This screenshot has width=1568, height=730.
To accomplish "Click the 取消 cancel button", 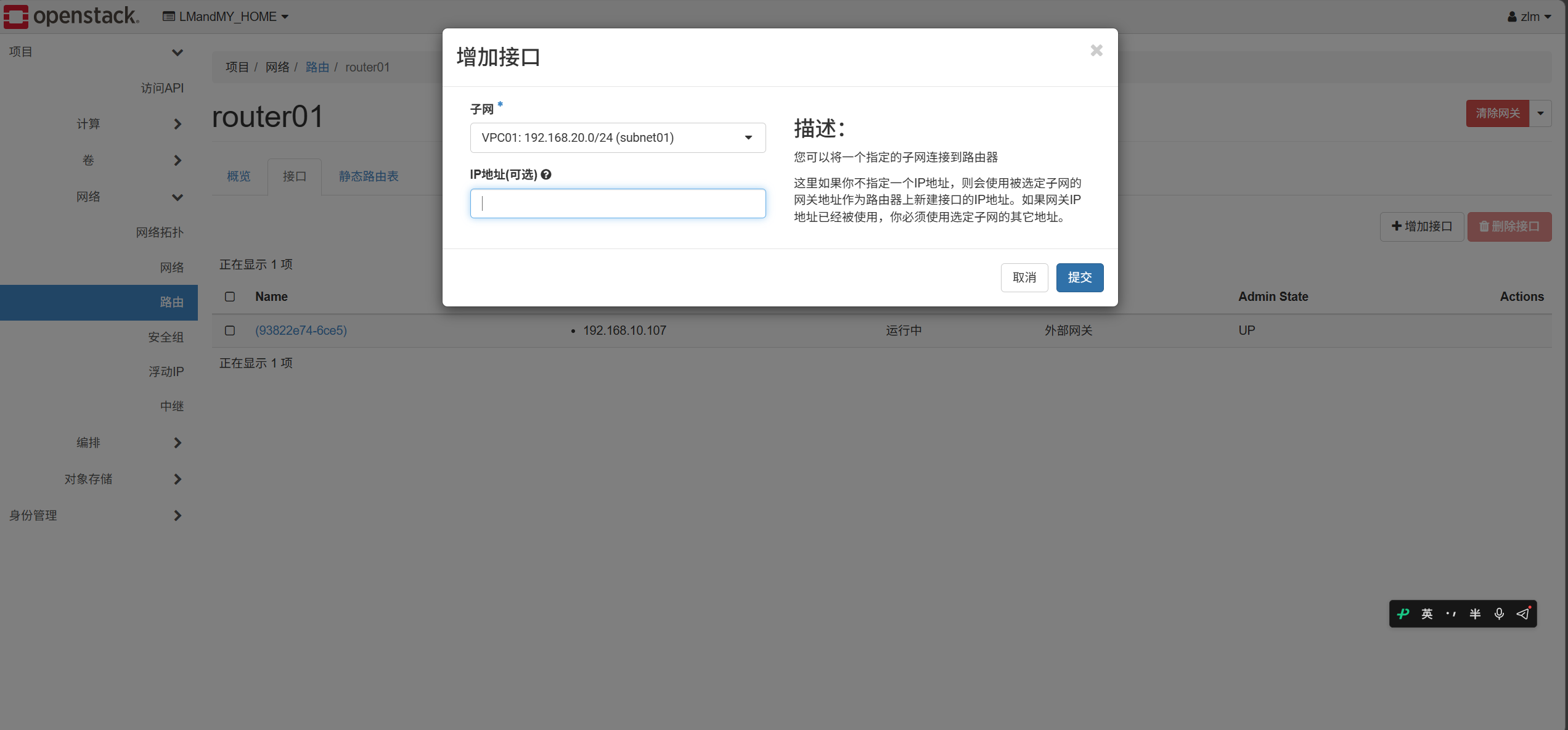I will (1024, 277).
